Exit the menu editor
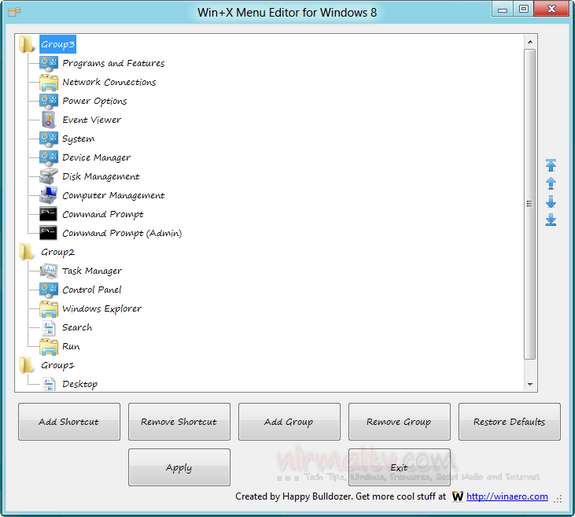 click(x=399, y=468)
